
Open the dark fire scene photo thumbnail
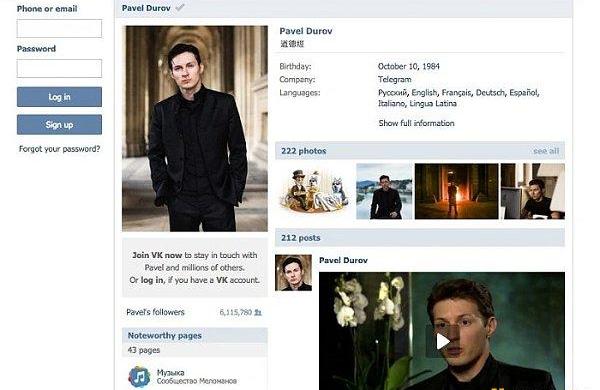coord(457,191)
